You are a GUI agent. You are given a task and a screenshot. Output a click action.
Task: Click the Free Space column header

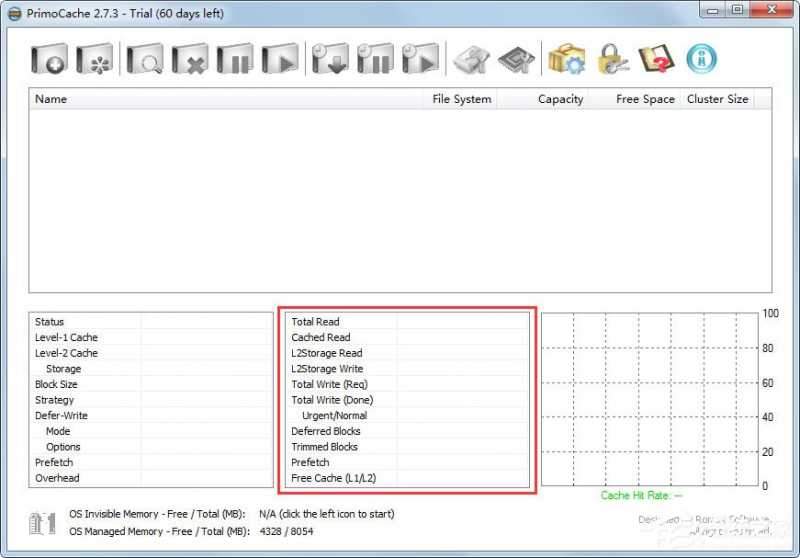coord(645,99)
